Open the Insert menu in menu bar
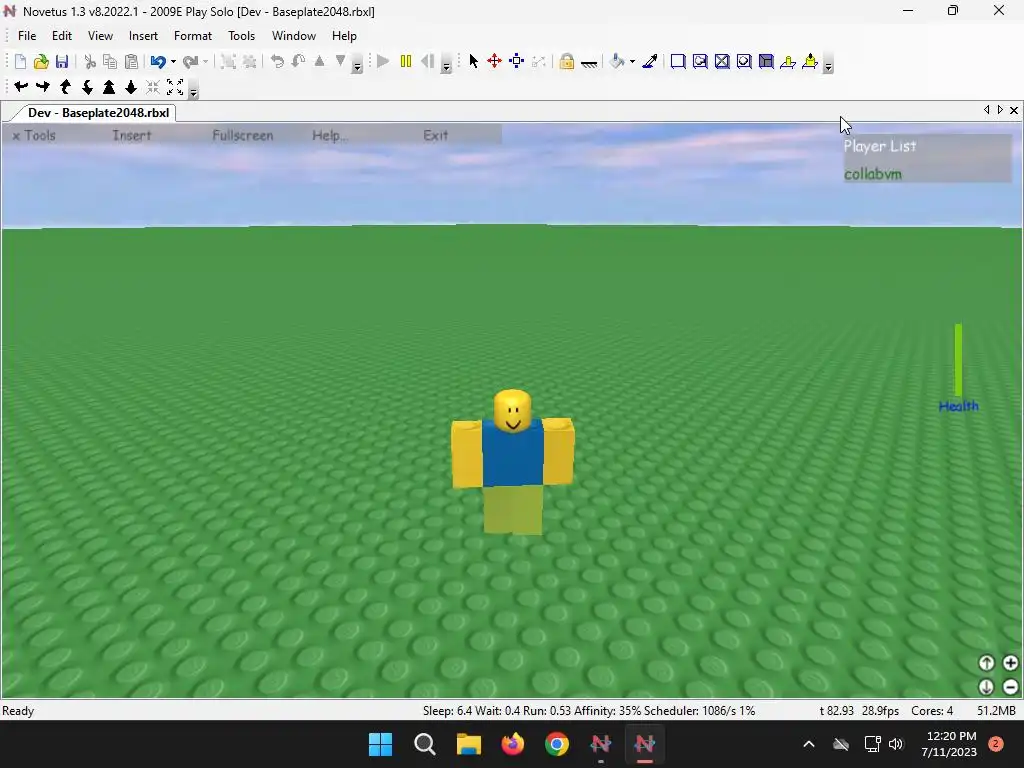1024x768 pixels. click(143, 36)
